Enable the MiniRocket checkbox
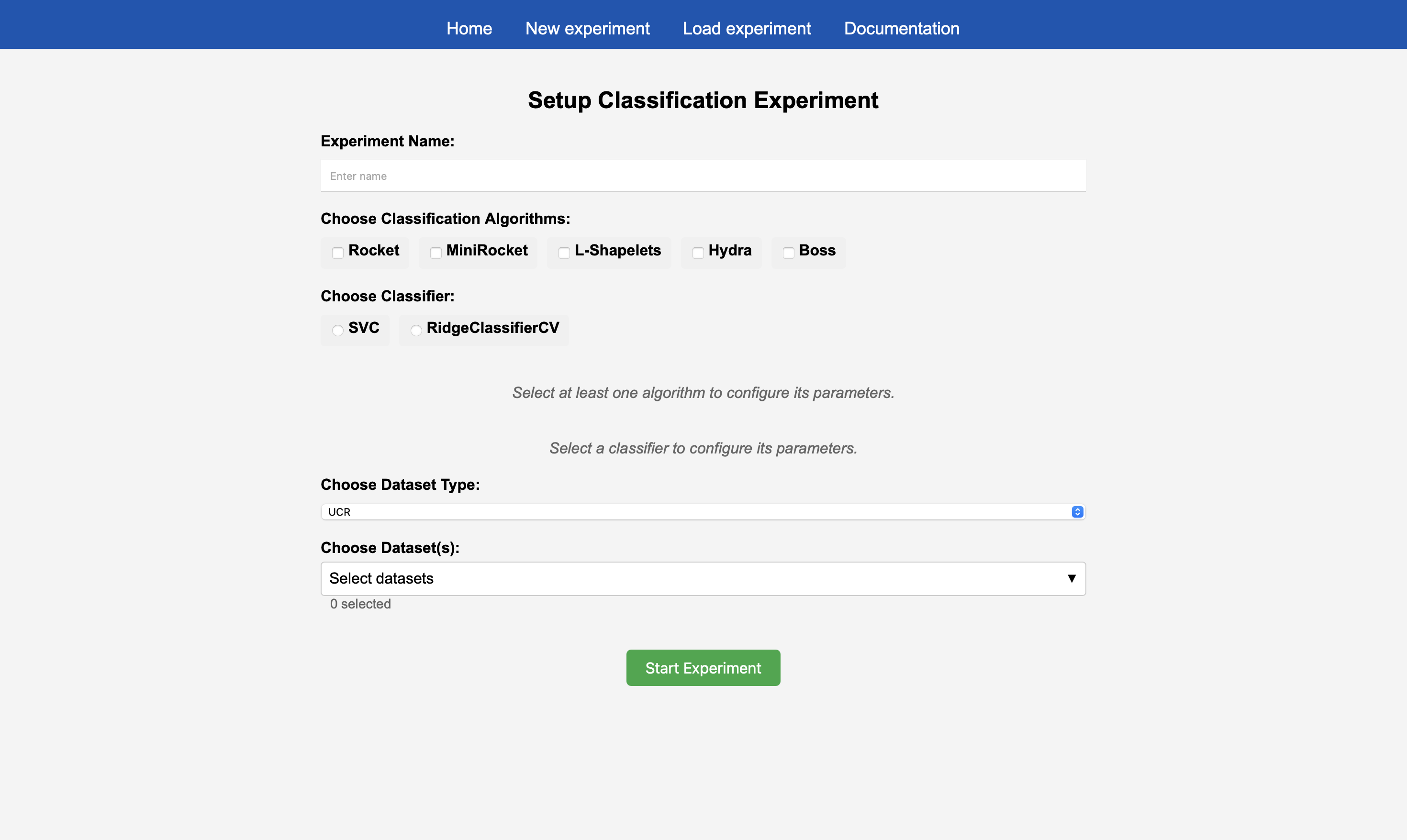 click(435, 253)
